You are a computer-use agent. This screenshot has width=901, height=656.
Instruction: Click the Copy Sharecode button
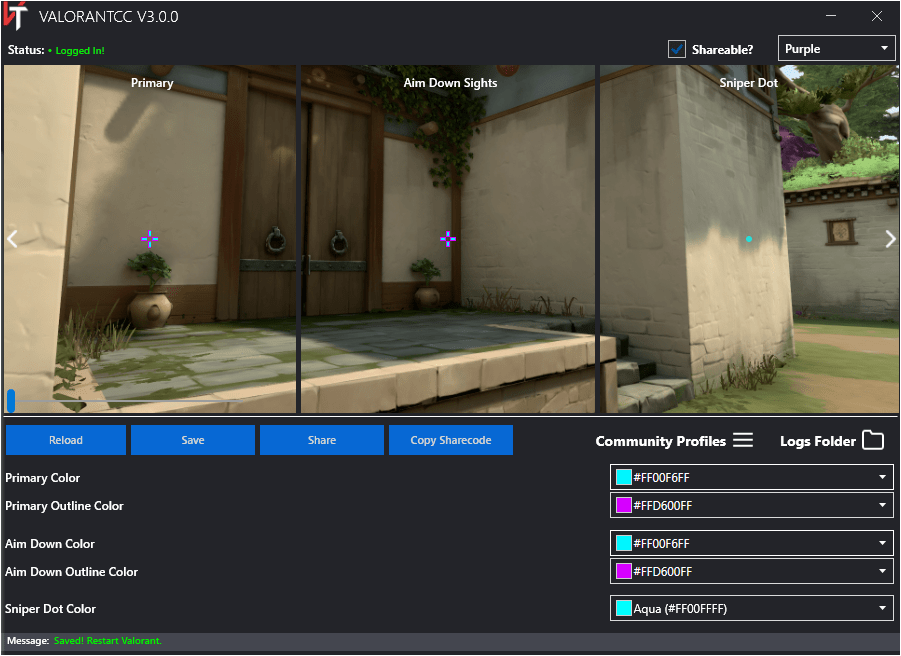pyautogui.click(x=450, y=440)
